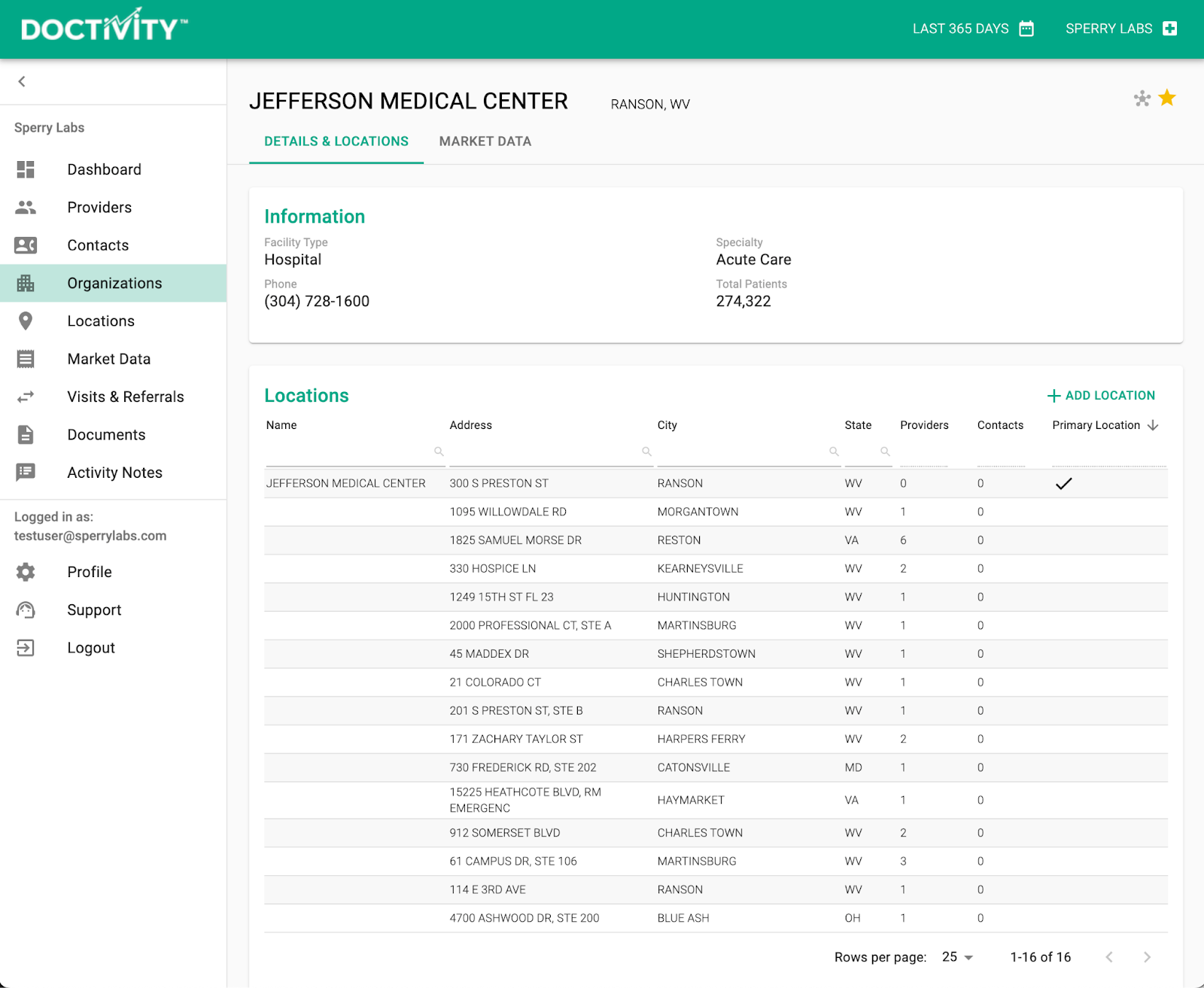
Task: Click Catonsville city cell
Action: pos(693,768)
